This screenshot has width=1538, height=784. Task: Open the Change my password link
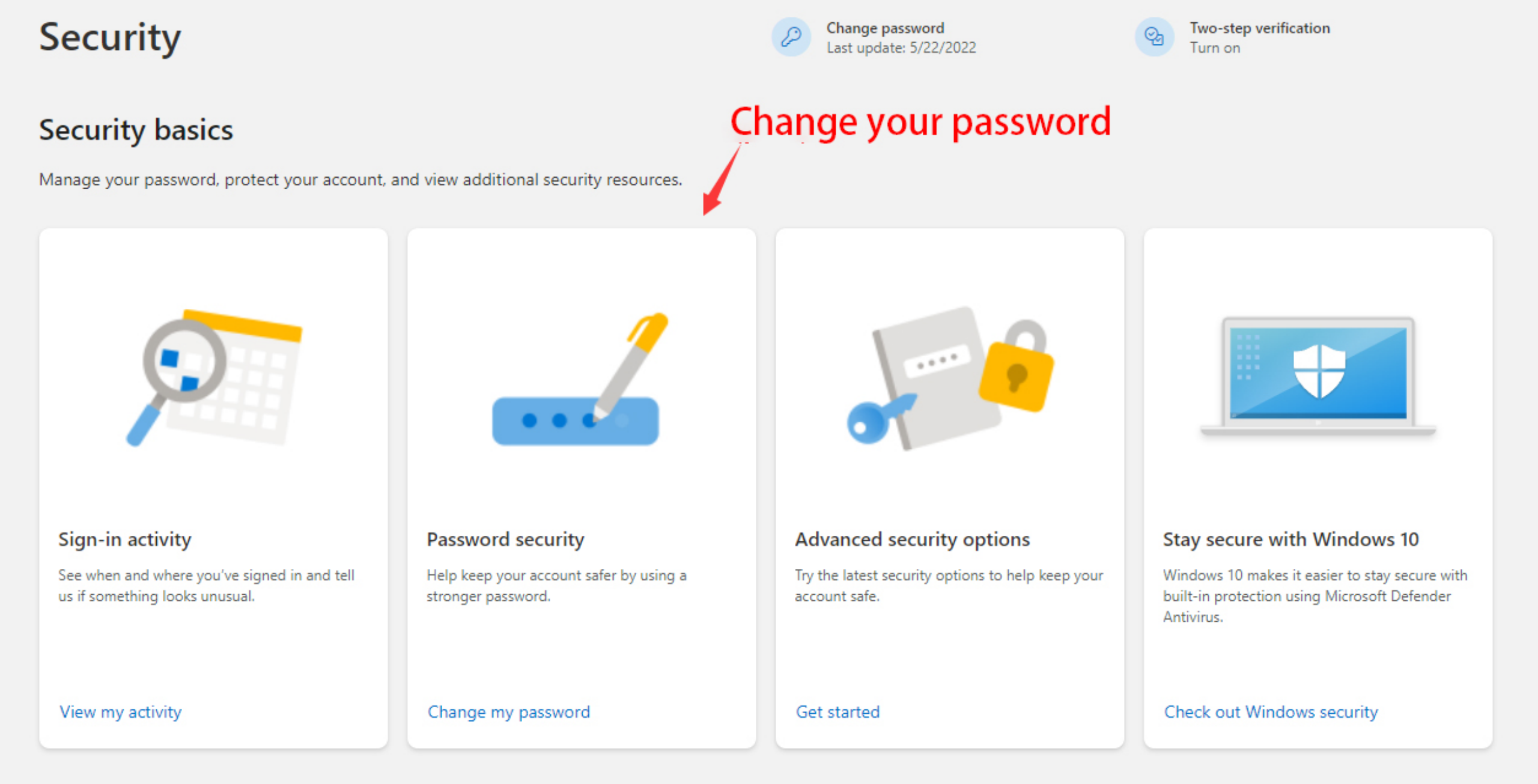508,712
